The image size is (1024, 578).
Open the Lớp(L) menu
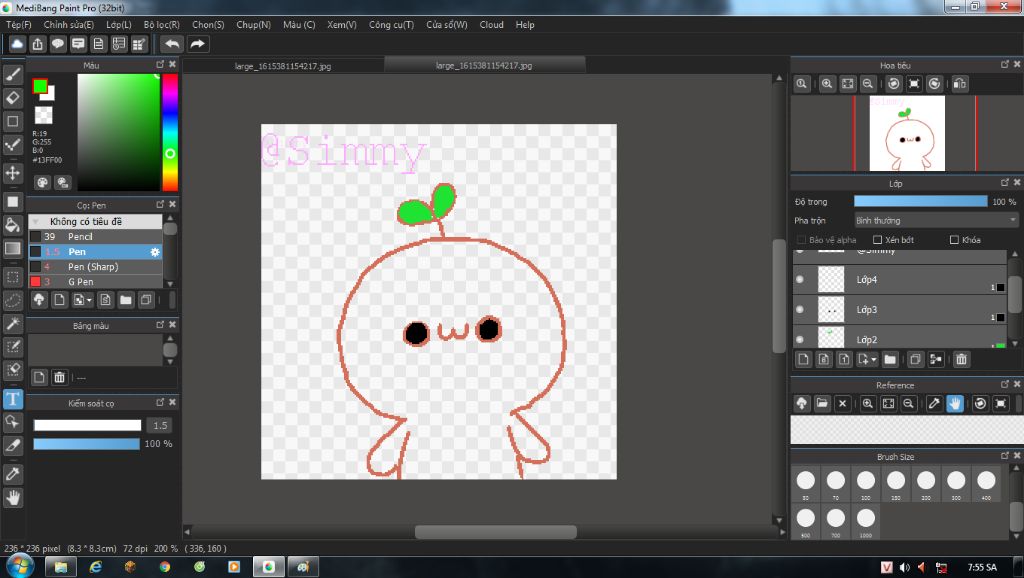119,25
